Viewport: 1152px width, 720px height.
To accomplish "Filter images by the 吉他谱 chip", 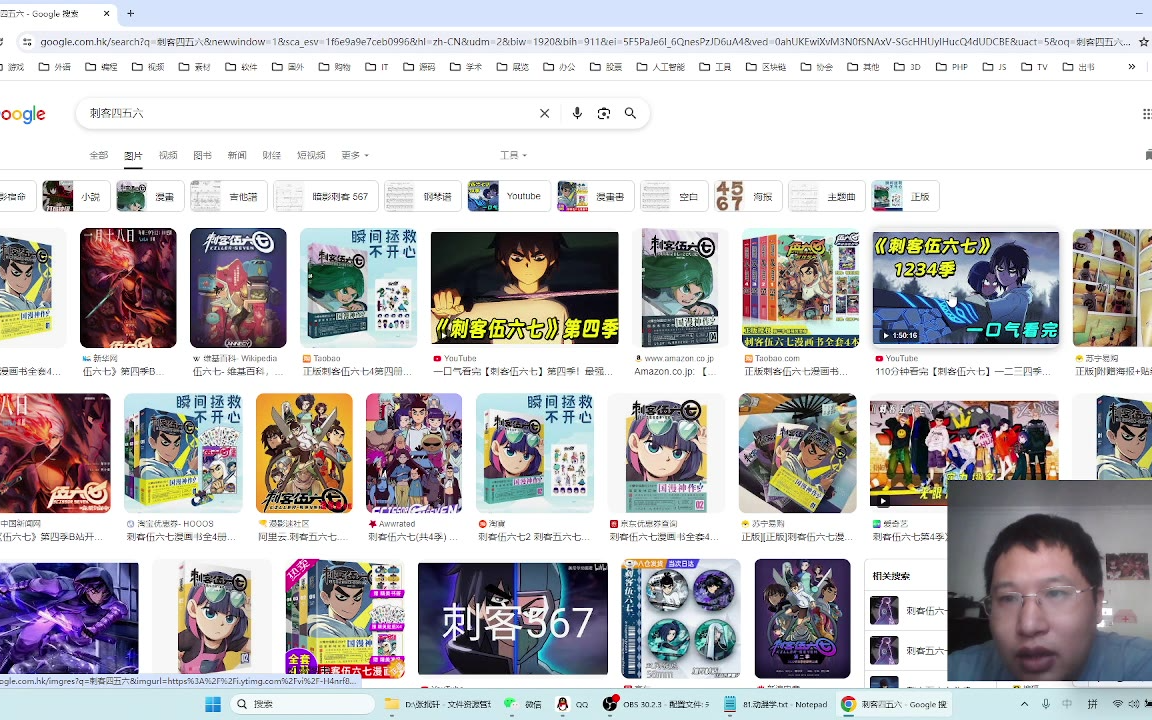I will pos(228,196).
